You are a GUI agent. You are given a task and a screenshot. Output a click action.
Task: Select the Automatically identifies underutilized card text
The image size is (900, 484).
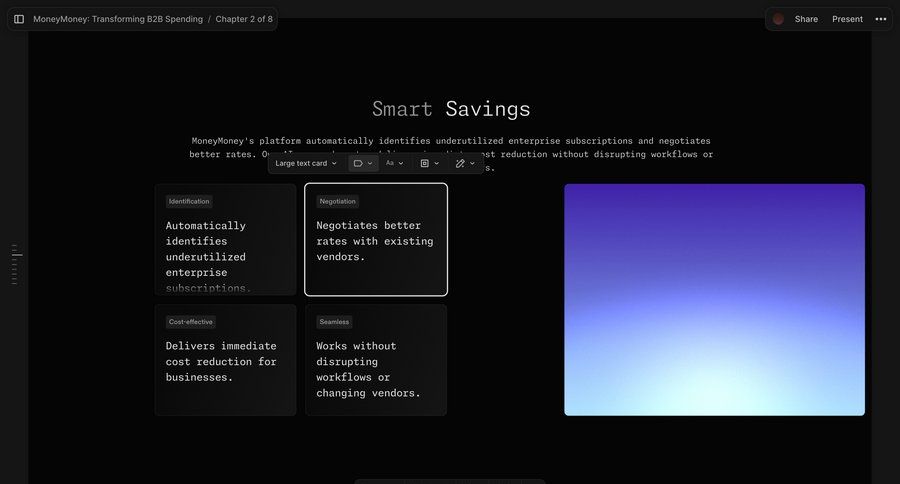pyautogui.click(x=207, y=257)
